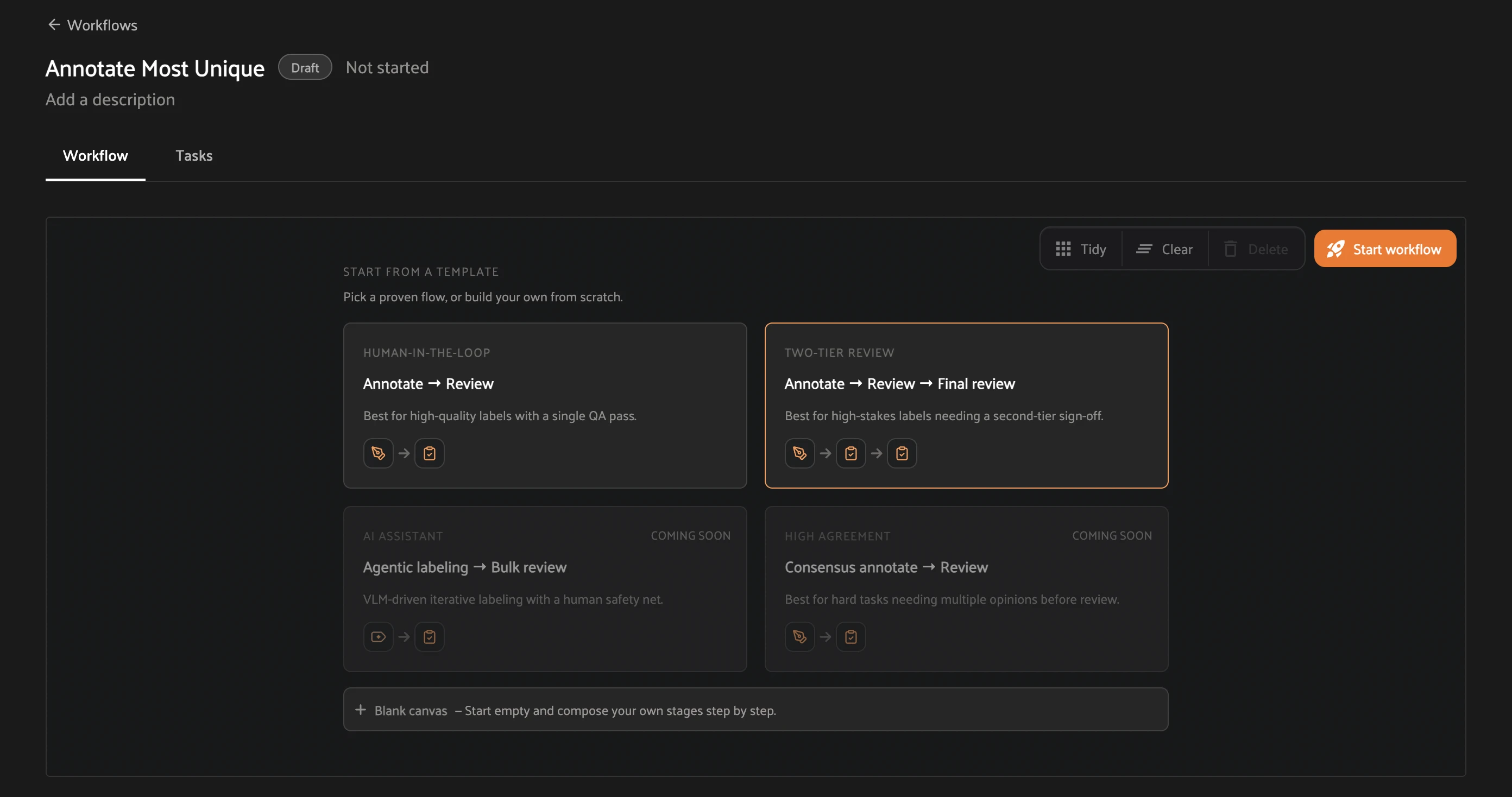The image size is (1512, 797).
Task: Click Agentic labeling → Bulk review heading
Action: (x=464, y=567)
